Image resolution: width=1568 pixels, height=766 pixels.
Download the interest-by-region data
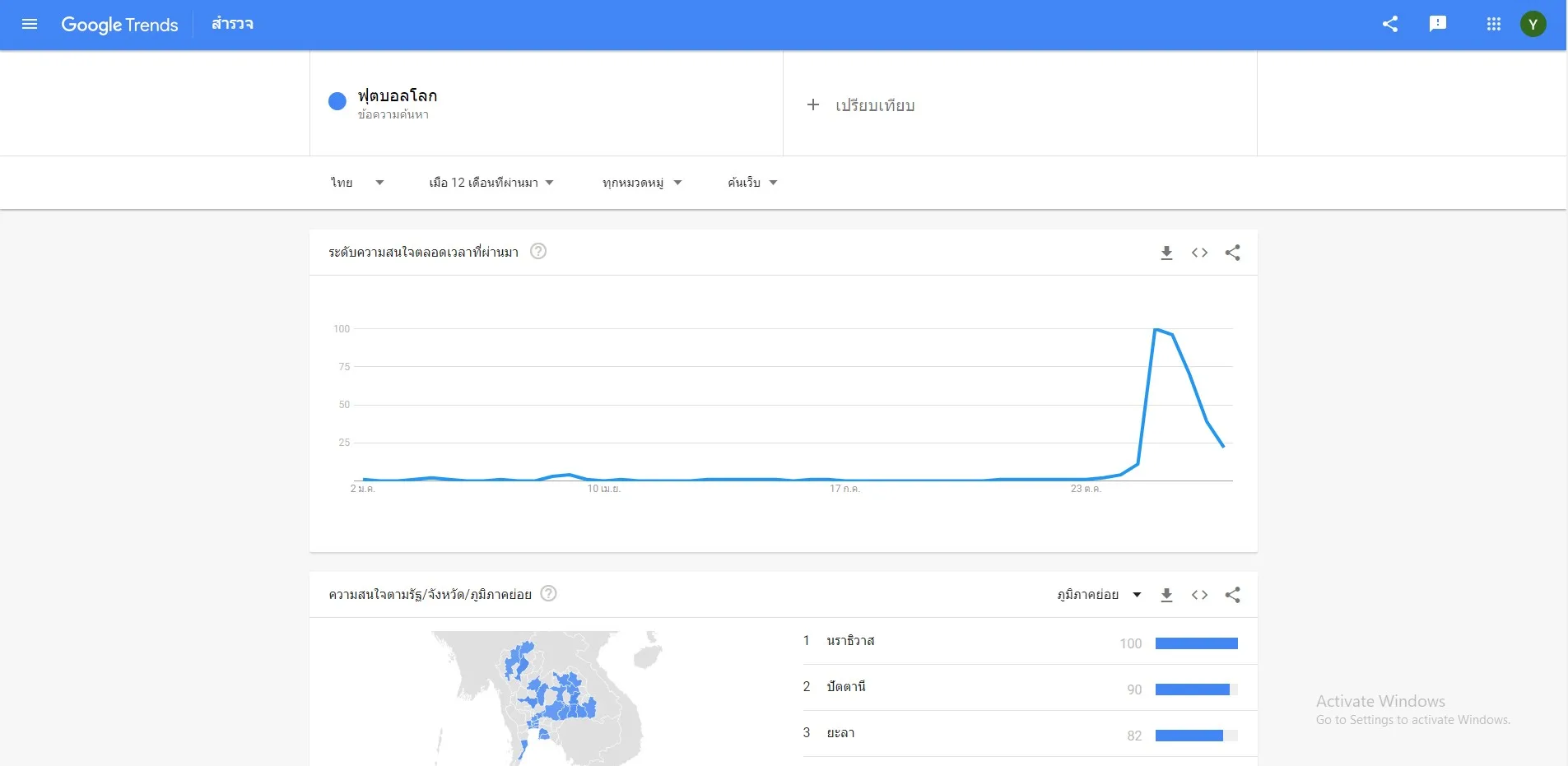[x=1168, y=594]
